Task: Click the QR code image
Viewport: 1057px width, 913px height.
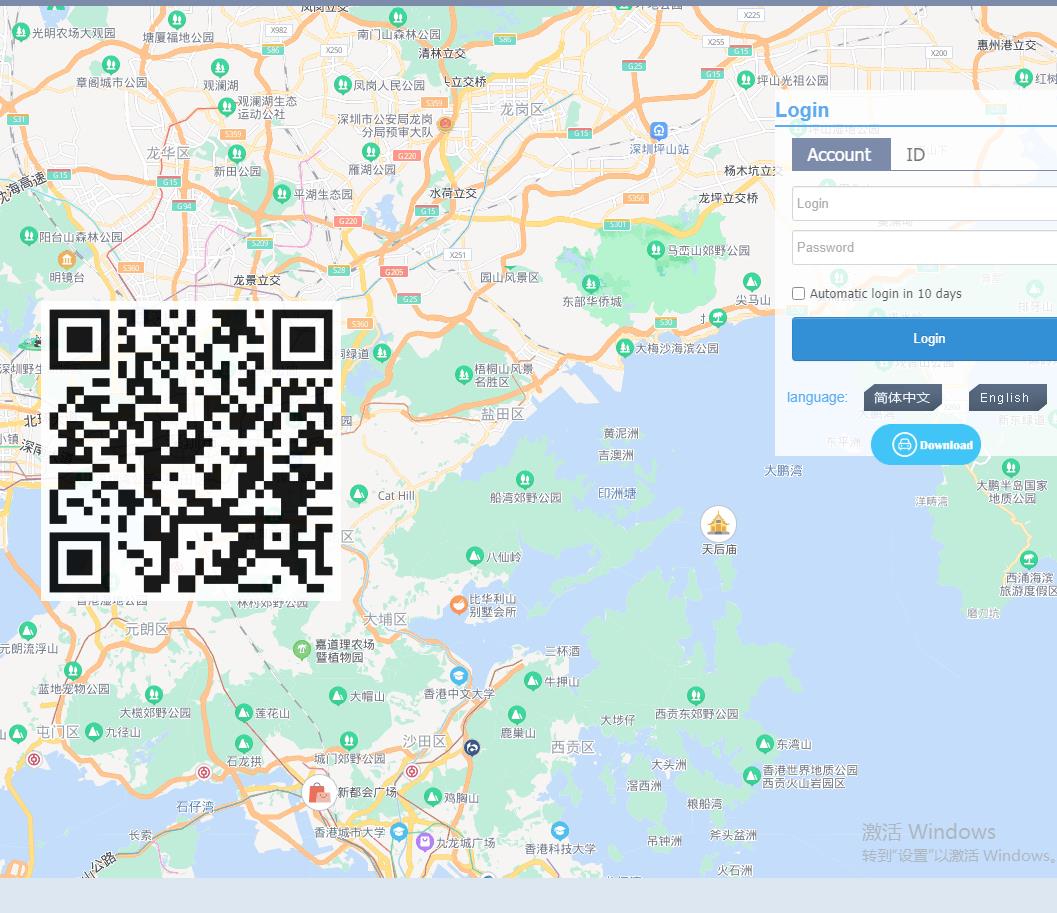Action: click(191, 450)
